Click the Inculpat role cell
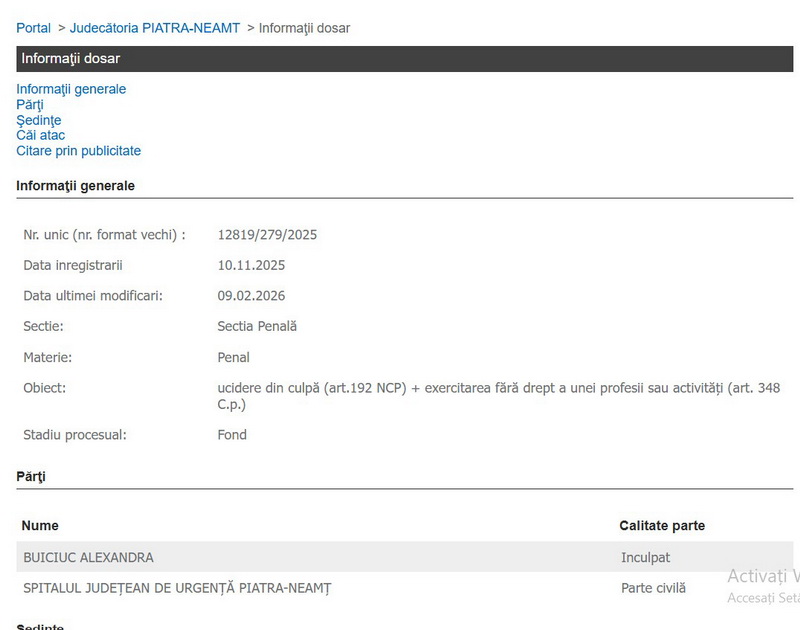Screen dimensions: 800x630 645,558
